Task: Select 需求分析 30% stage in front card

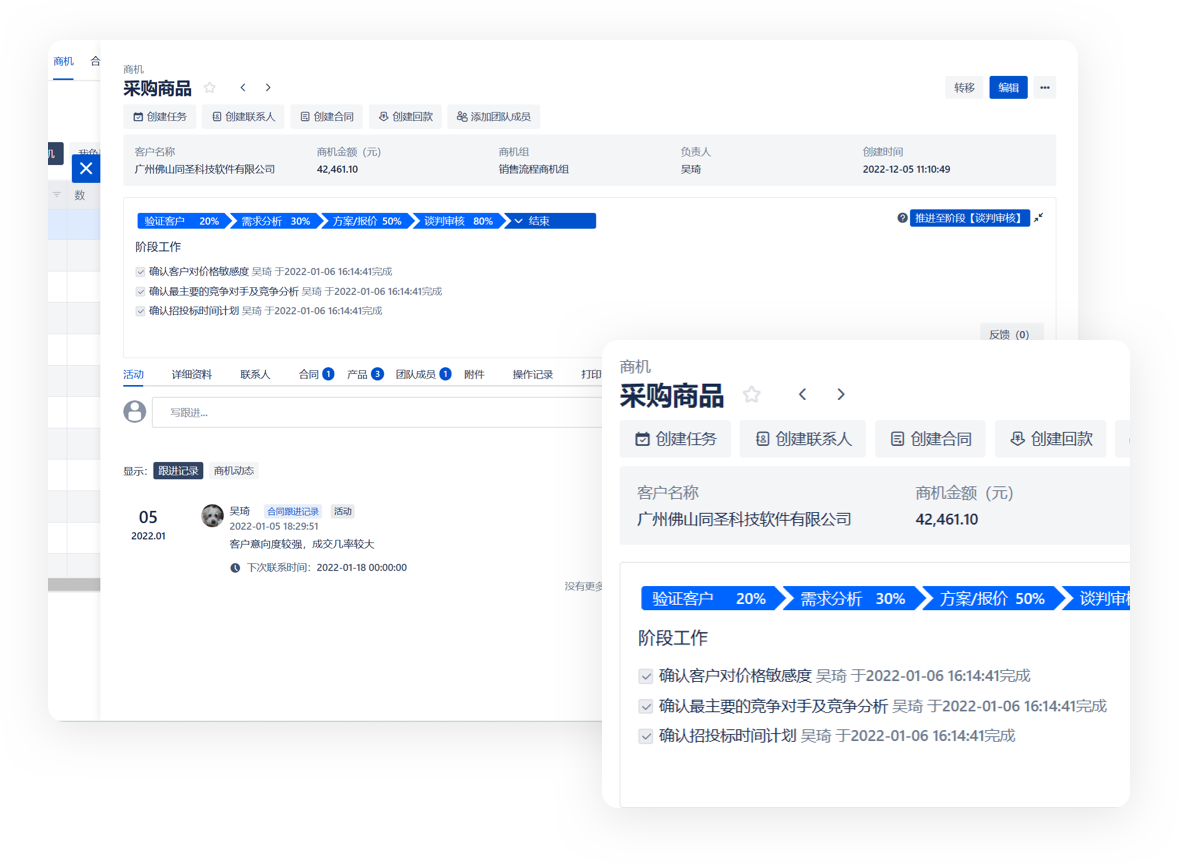Action: tap(851, 599)
